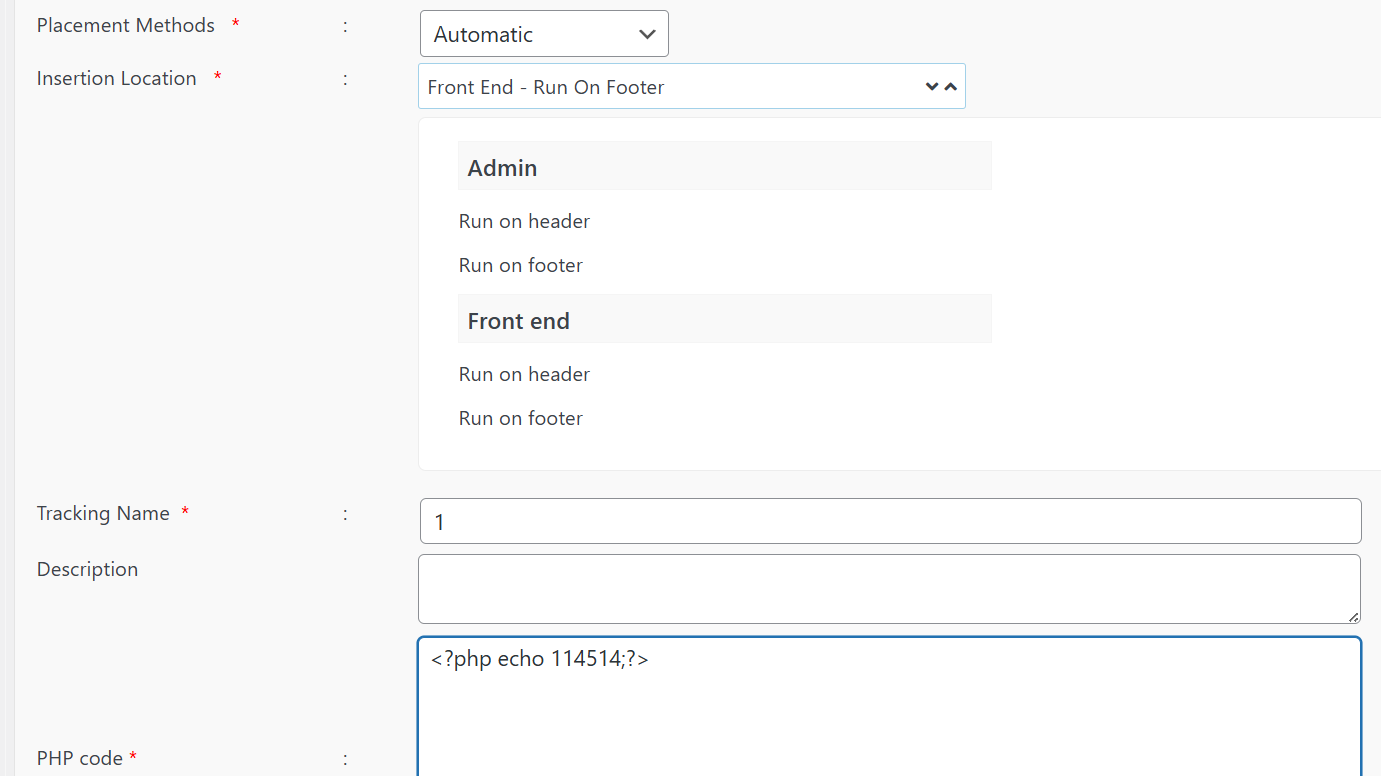
Task: Click the Tracking Name label
Action: (x=103, y=513)
